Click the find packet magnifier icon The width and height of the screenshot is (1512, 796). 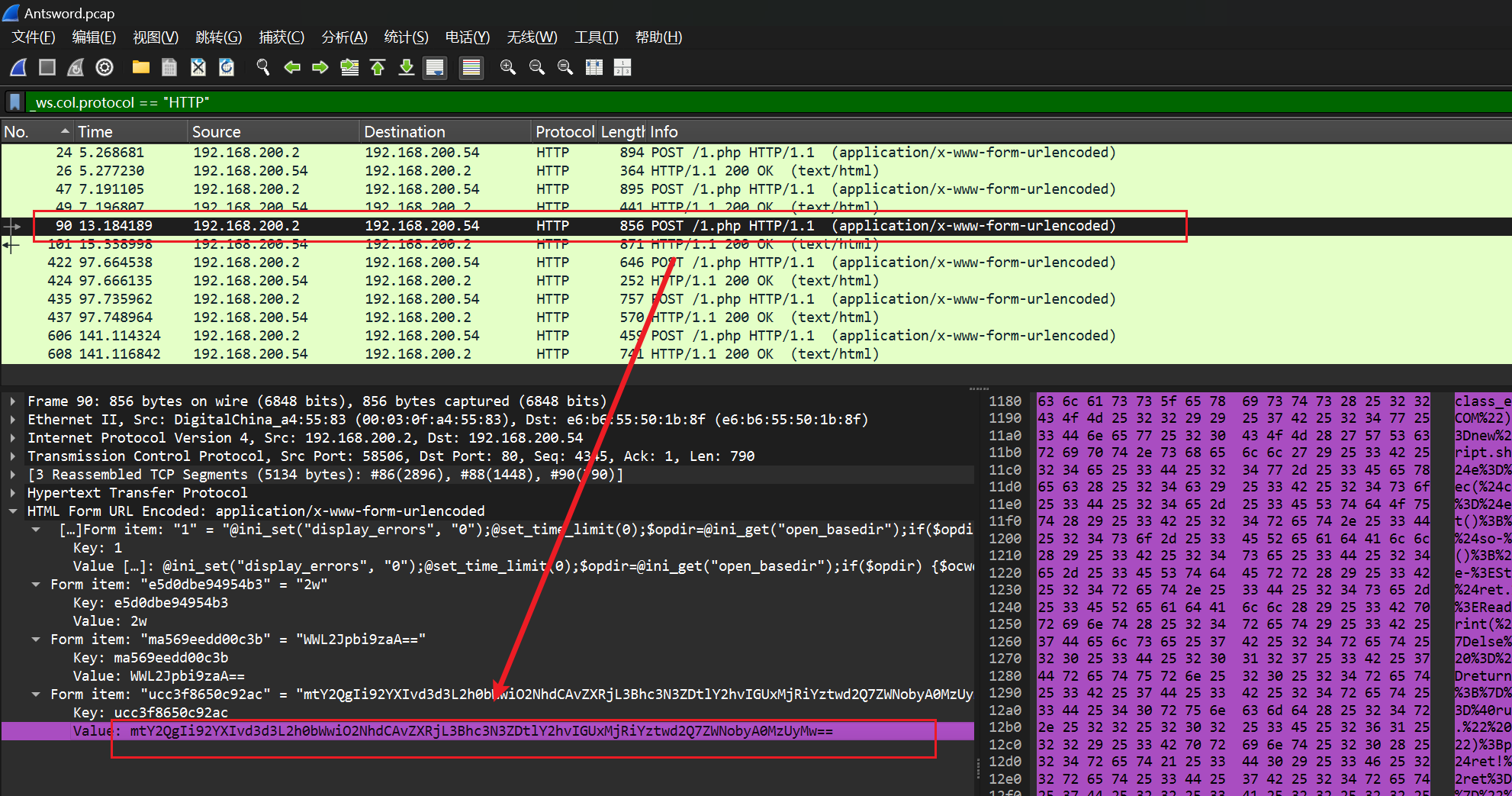(263, 68)
